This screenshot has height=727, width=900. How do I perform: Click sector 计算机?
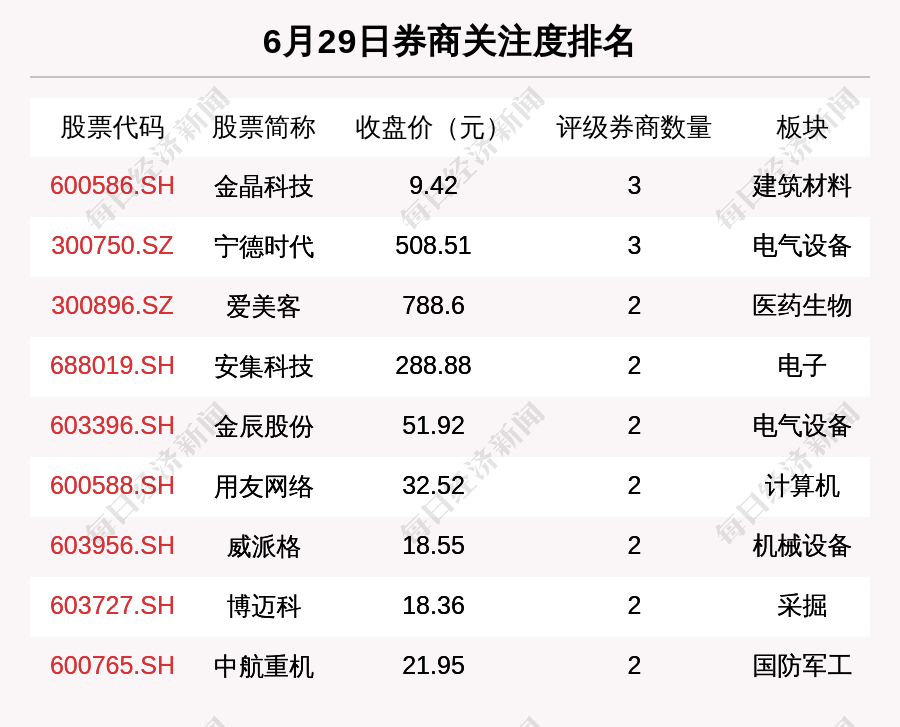(802, 487)
